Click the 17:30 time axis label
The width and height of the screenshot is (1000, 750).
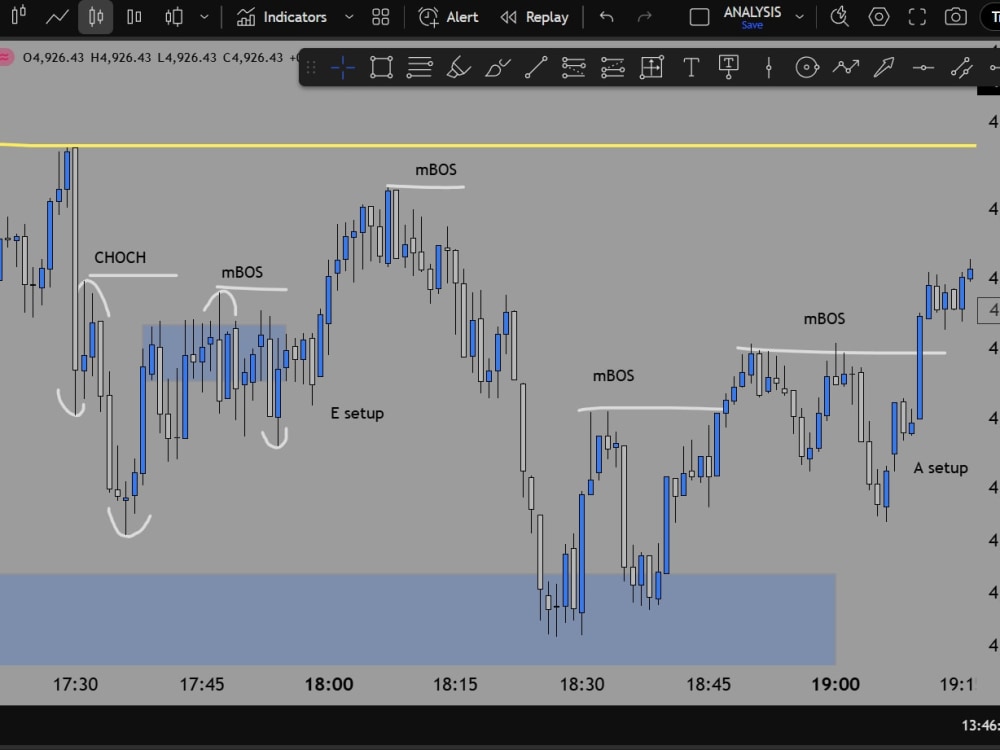click(75, 684)
